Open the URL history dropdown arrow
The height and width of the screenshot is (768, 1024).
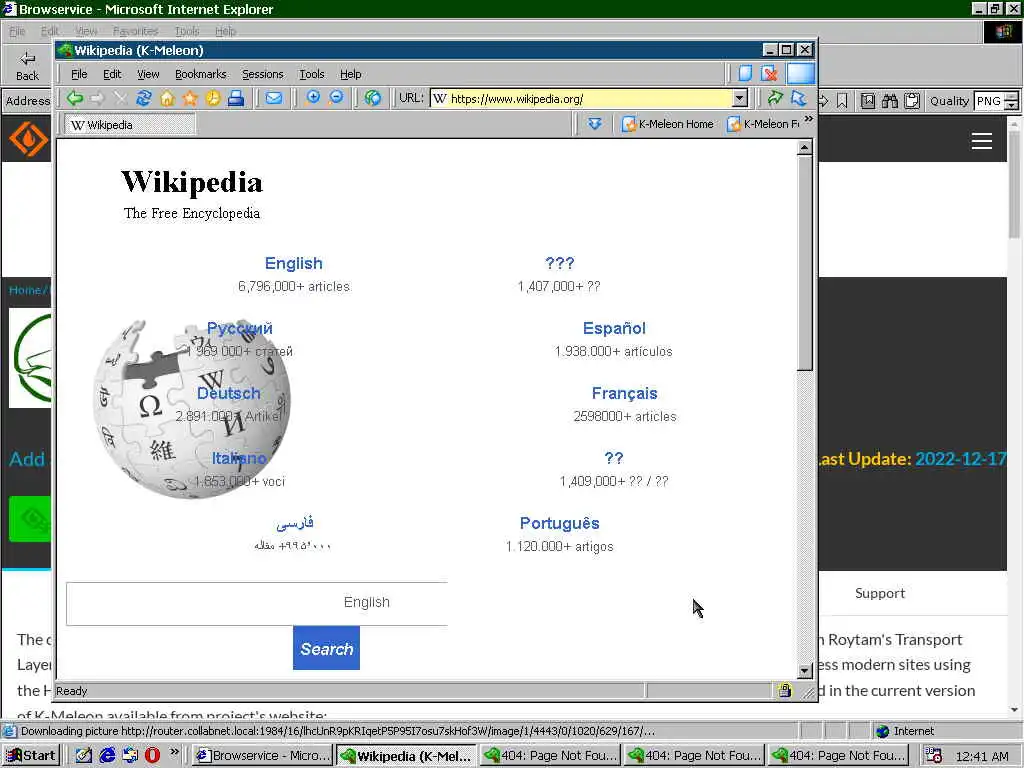pos(739,99)
